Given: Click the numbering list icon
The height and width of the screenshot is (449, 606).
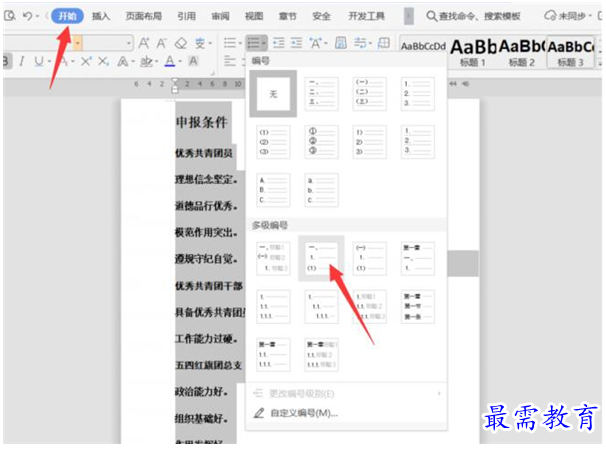Looking at the screenshot, I should click(254, 43).
